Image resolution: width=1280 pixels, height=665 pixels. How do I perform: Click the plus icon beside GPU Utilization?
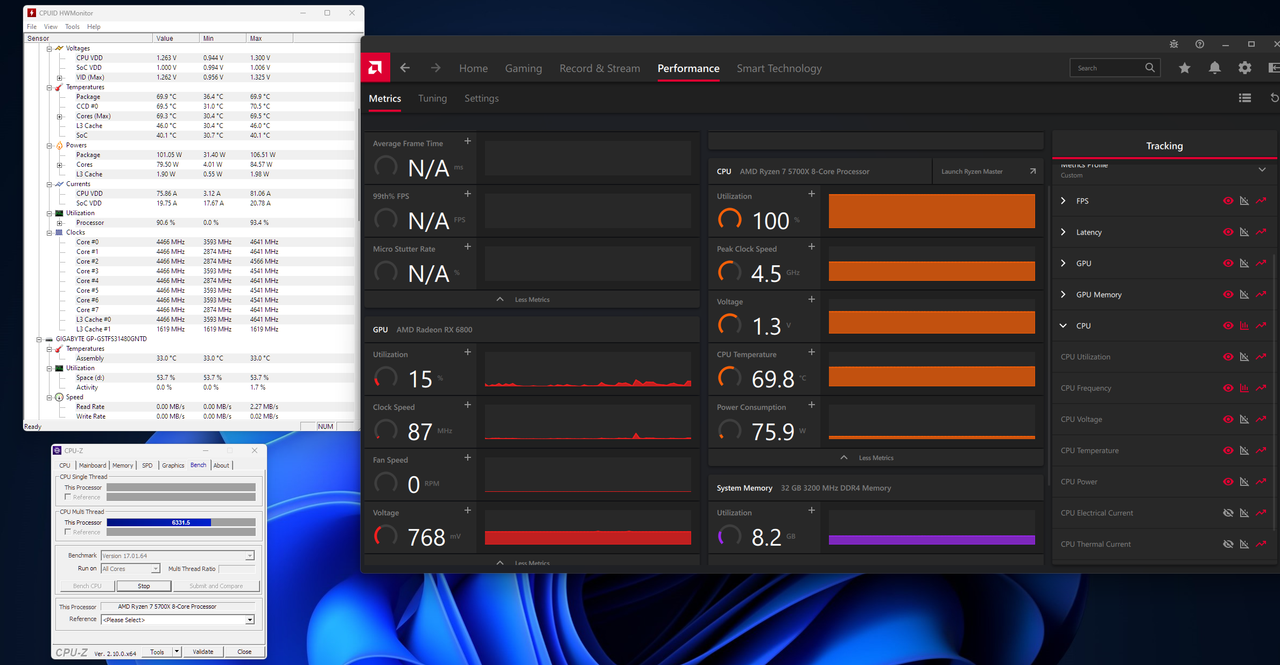click(x=468, y=353)
